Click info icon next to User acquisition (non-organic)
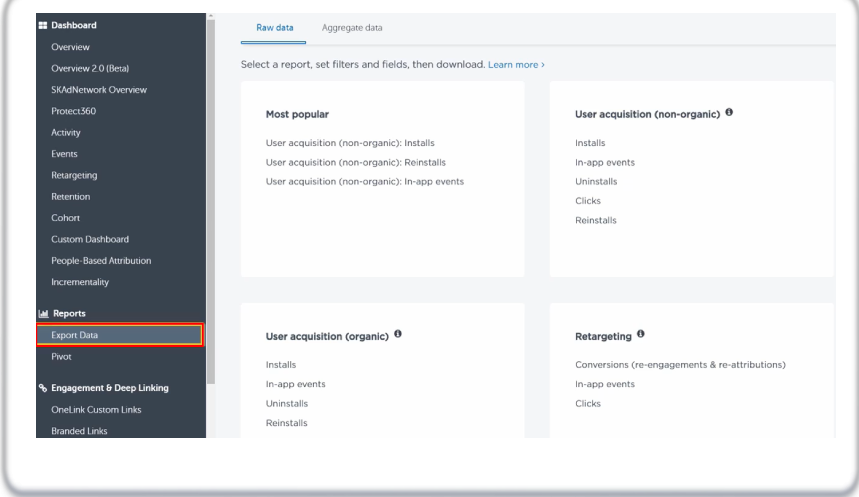 pos(729,112)
